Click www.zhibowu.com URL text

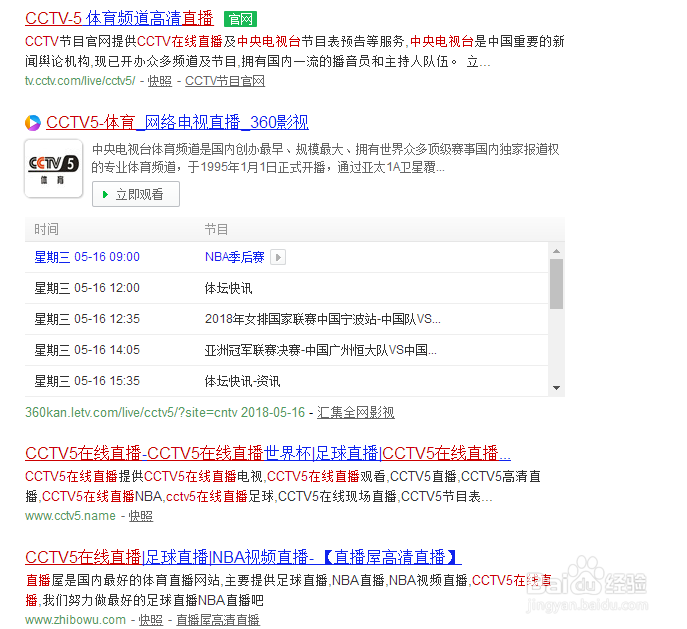[75, 620]
